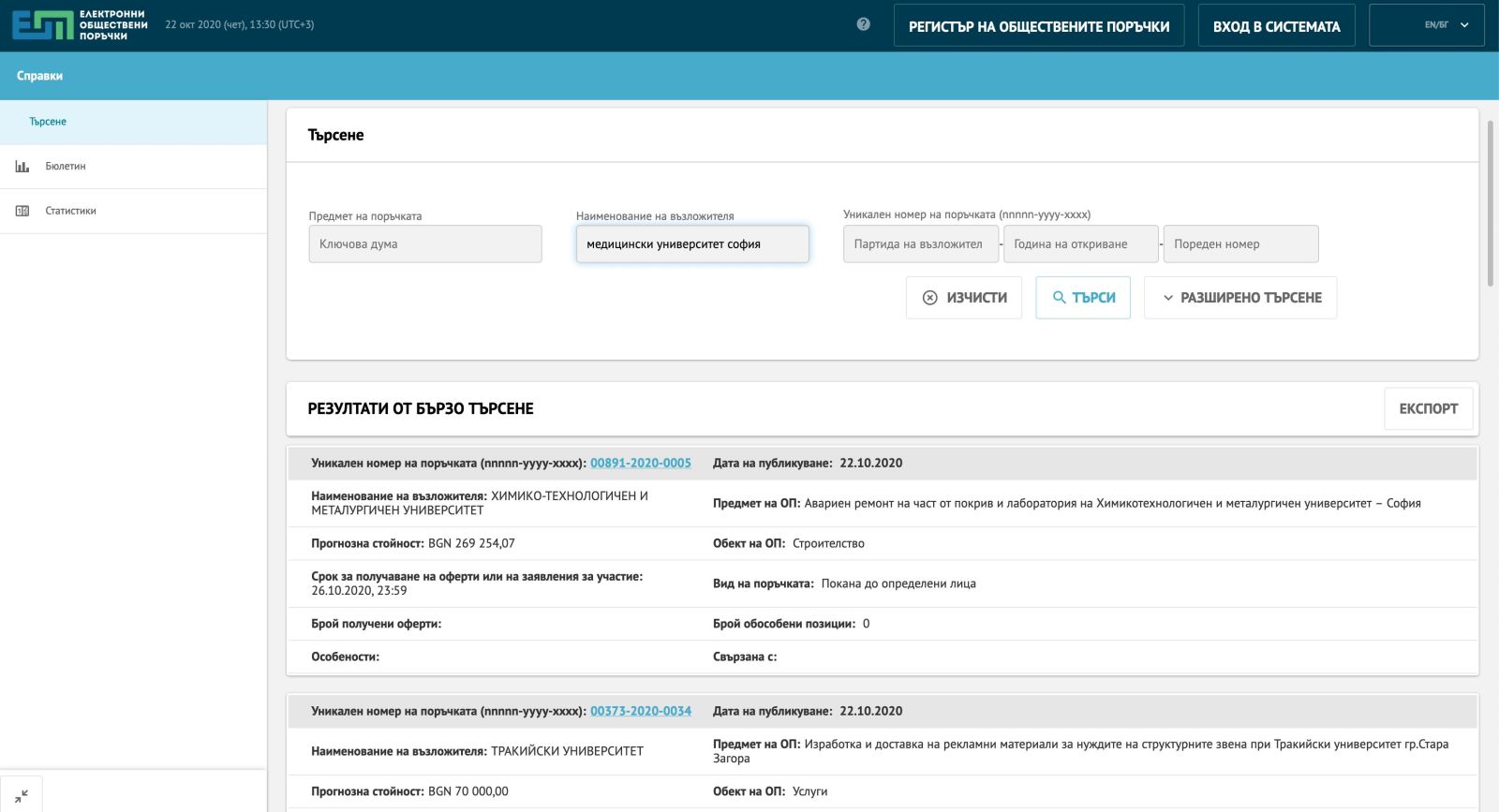Click the date time text 22 окт 2020

pyautogui.click(x=240, y=25)
